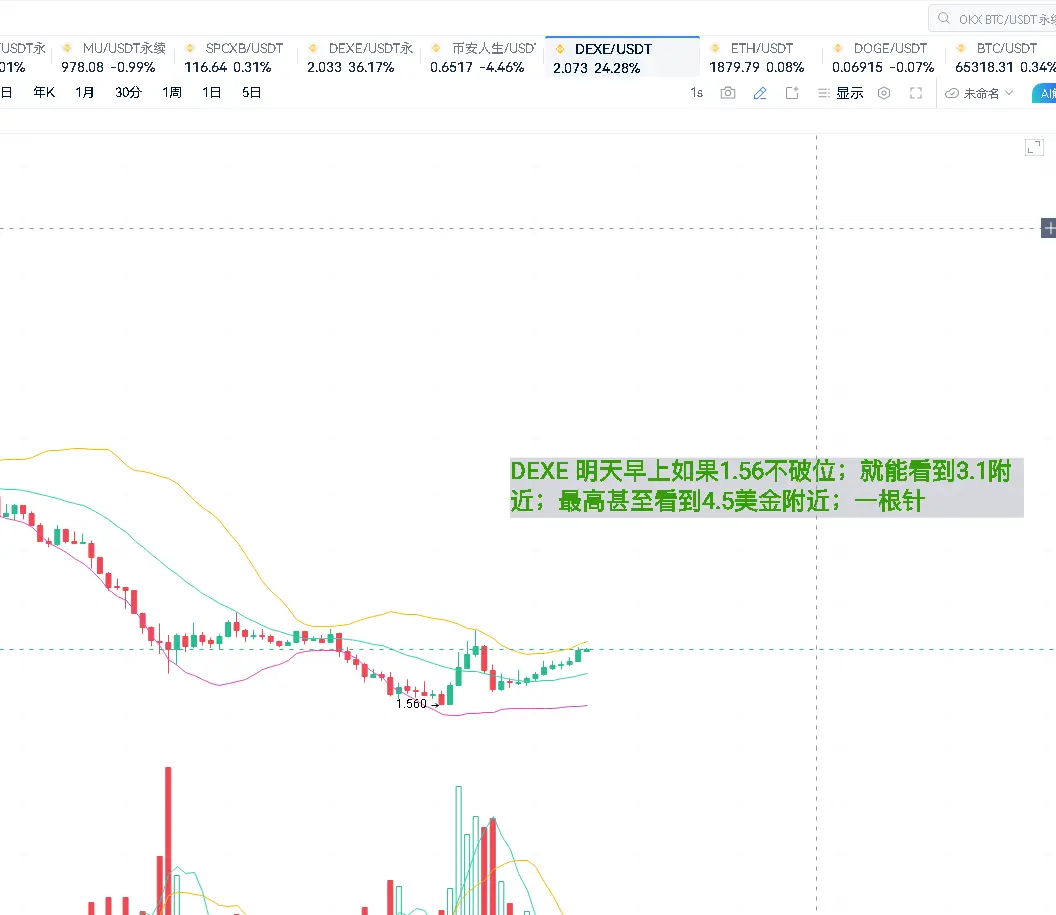Select 1周 timeframe
The height and width of the screenshot is (915, 1056).
coord(172,92)
